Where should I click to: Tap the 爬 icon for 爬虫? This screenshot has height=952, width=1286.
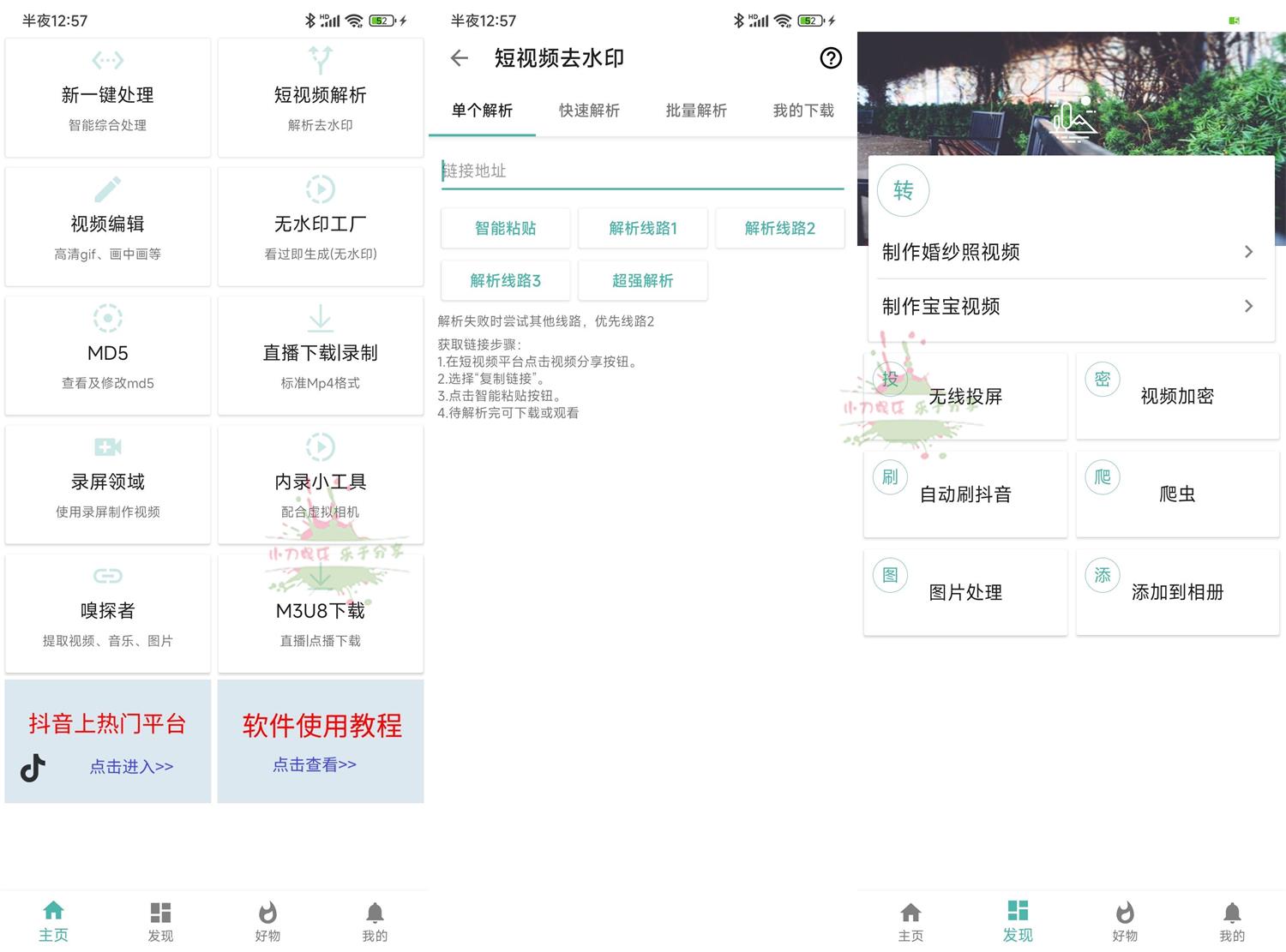tap(1103, 477)
